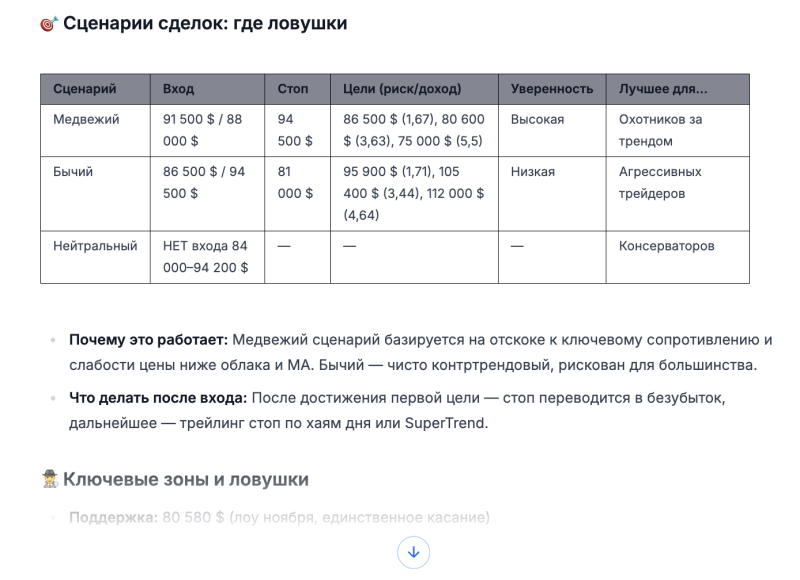Viewport: 800px width, 580px height.
Task: Select the Бычий scenario row cell
Action: pyautogui.click(x=73, y=172)
